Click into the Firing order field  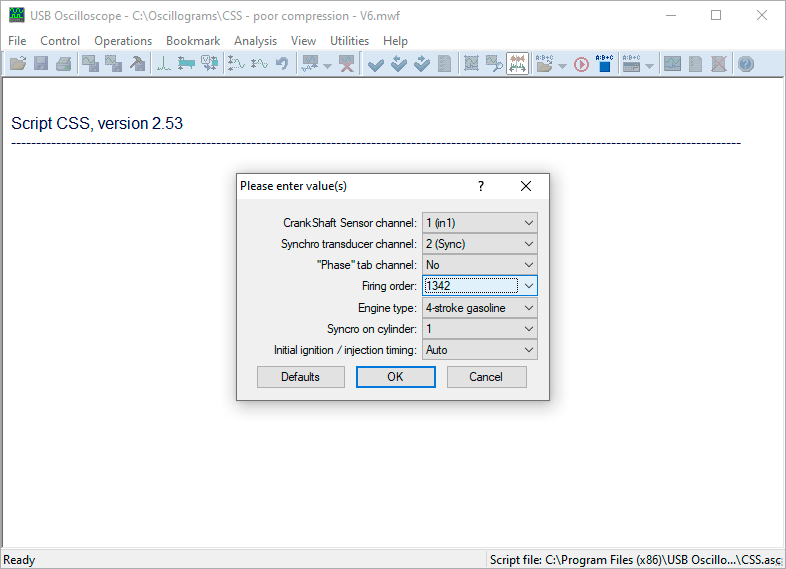471,286
